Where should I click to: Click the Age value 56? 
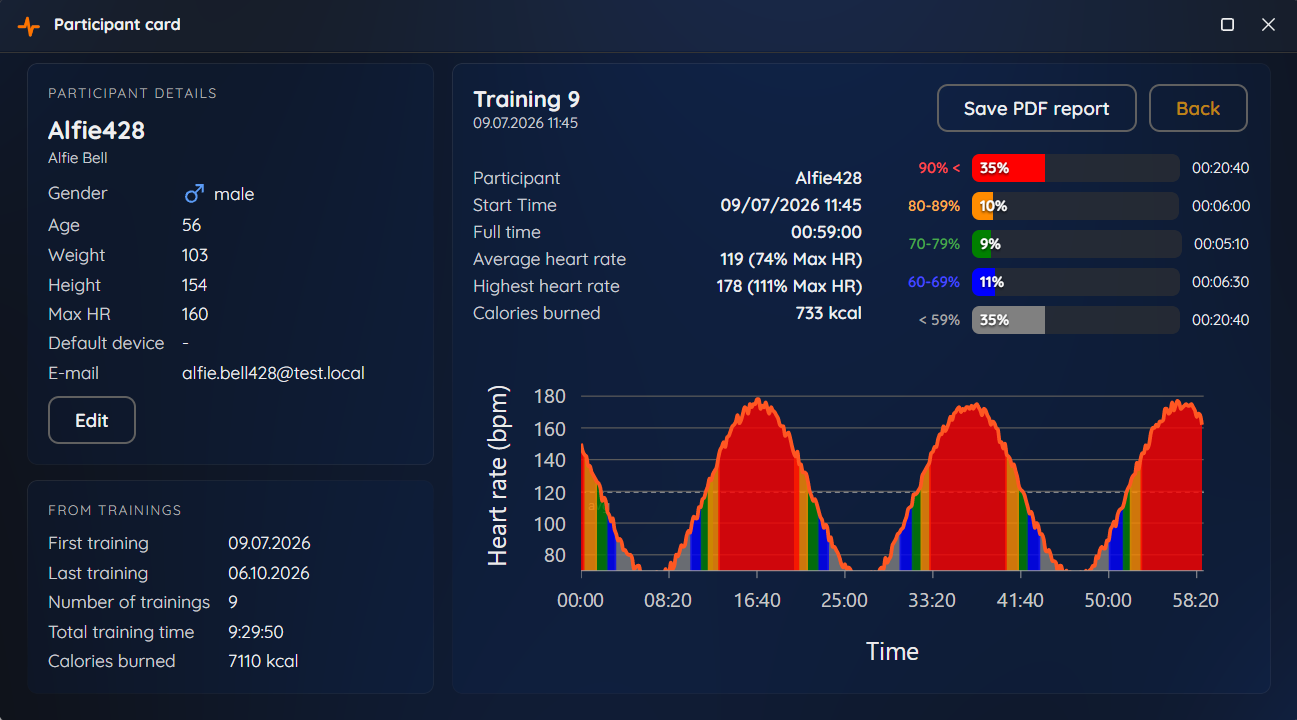[x=191, y=225]
